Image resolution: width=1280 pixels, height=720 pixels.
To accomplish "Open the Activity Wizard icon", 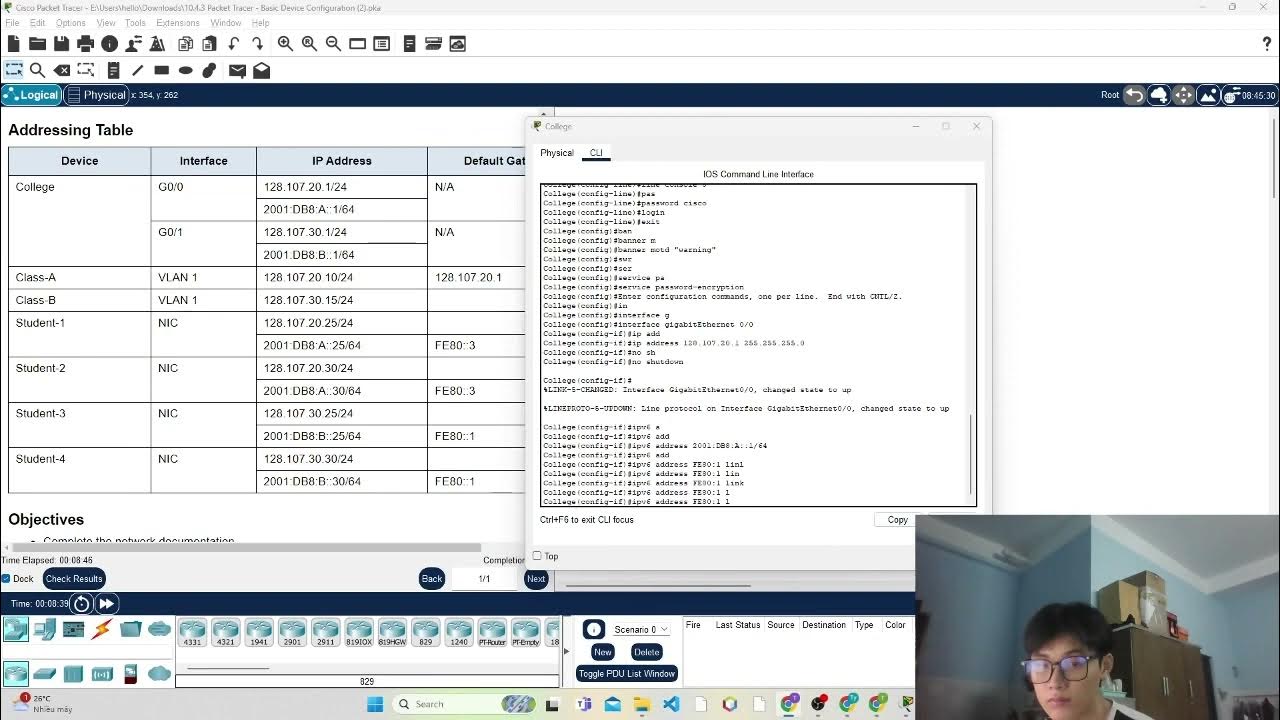I will (157, 44).
